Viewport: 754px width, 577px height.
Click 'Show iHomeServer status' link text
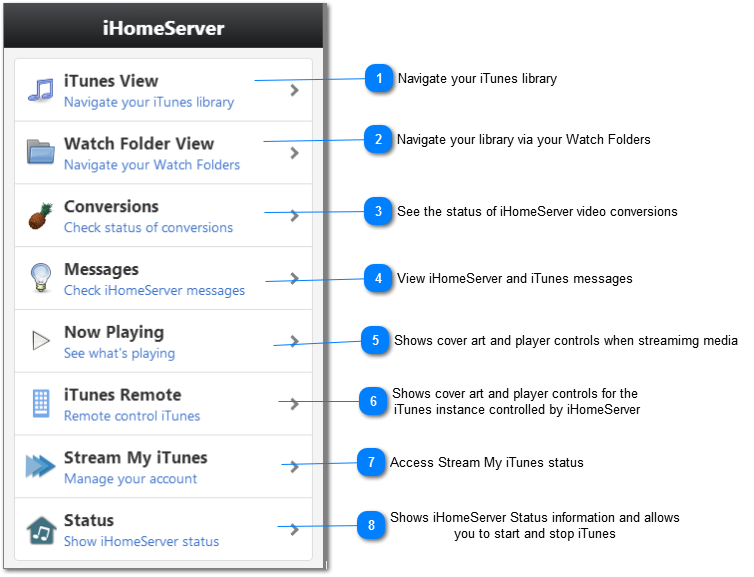point(141,542)
